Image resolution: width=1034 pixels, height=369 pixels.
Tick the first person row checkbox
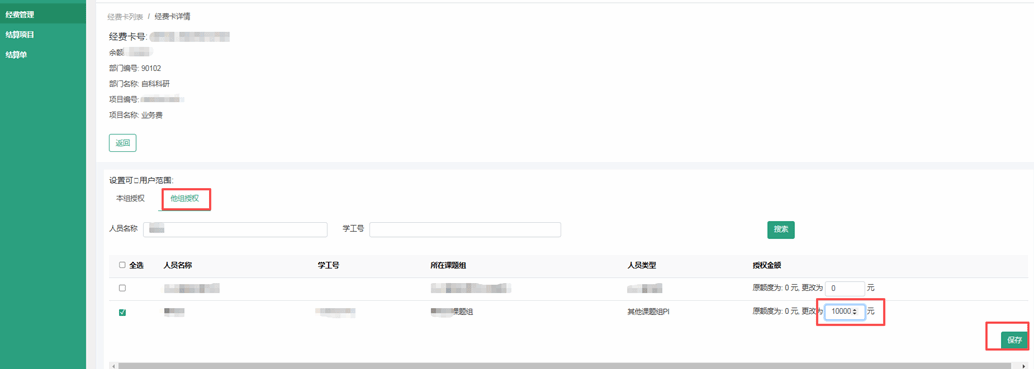tap(122, 288)
